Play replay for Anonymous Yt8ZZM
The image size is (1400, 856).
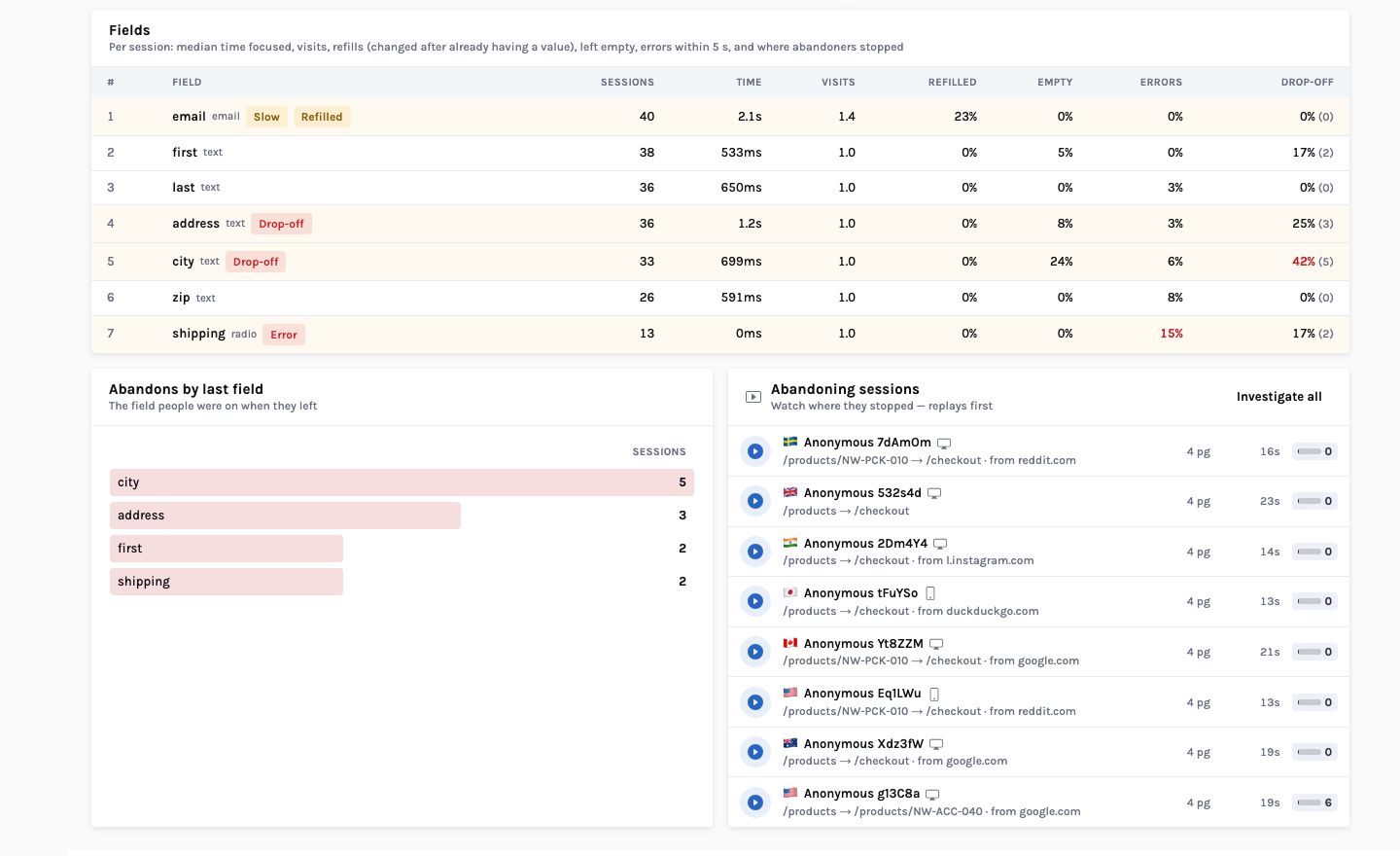point(754,652)
